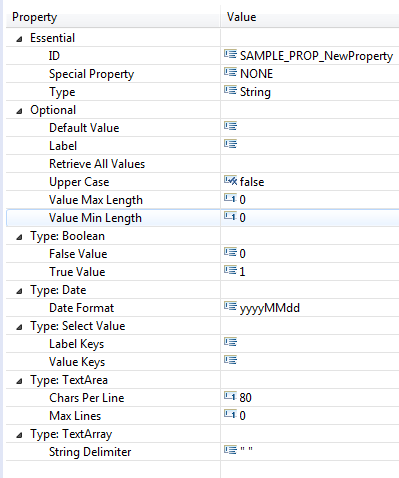Click the Type: TextArray category label
The height and width of the screenshot is (478, 399).
[71, 434]
